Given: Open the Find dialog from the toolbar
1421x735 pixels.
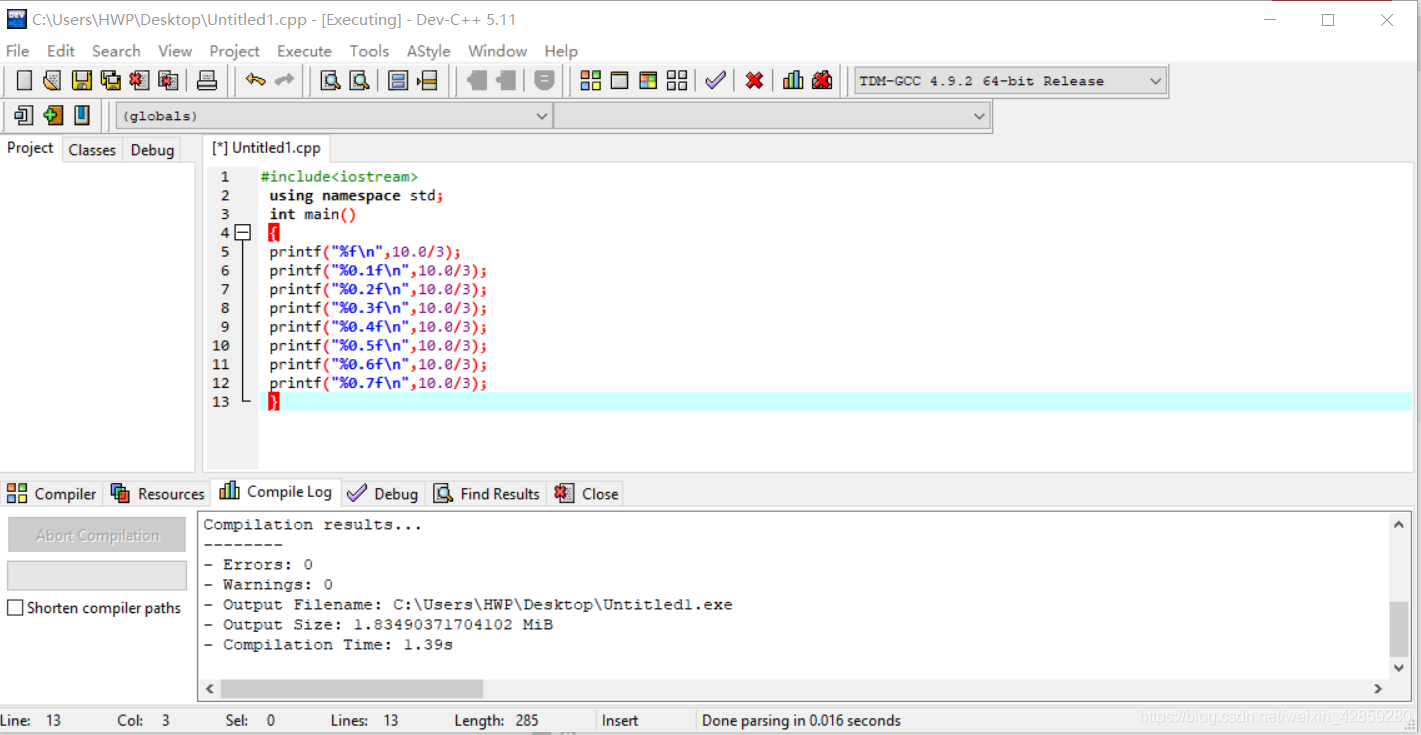Looking at the screenshot, I should [330, 80].
